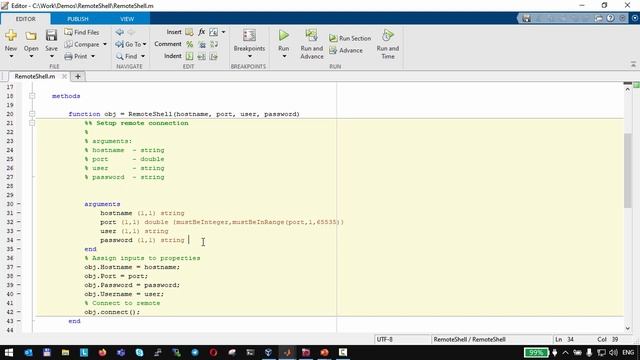Click the New file icon
The height and width of the screenshot is (360, 640).
(11, 36)
